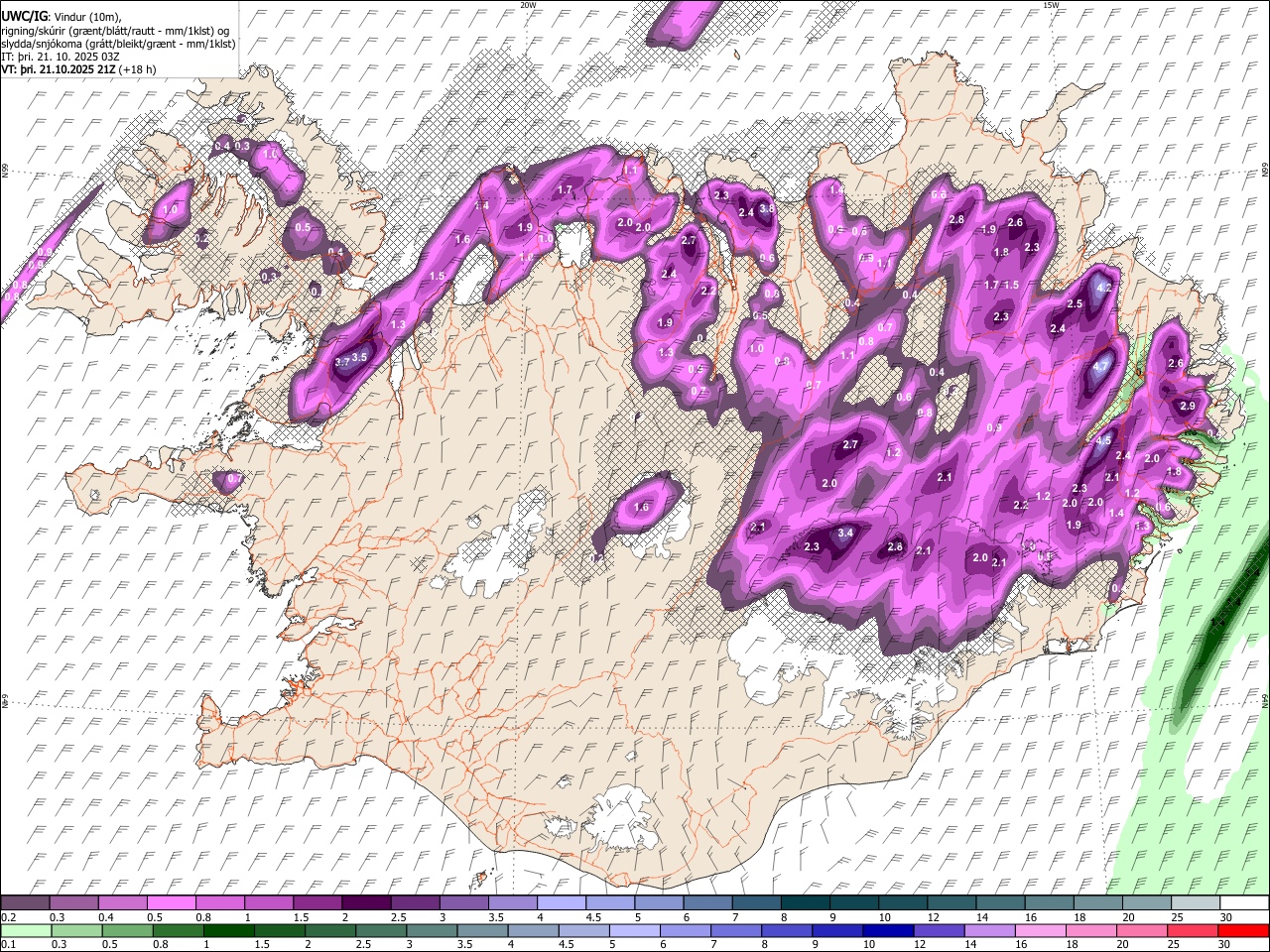Click the 'IT: þri. 21. 10. 2025 03Z' line

tap(61, 57)
